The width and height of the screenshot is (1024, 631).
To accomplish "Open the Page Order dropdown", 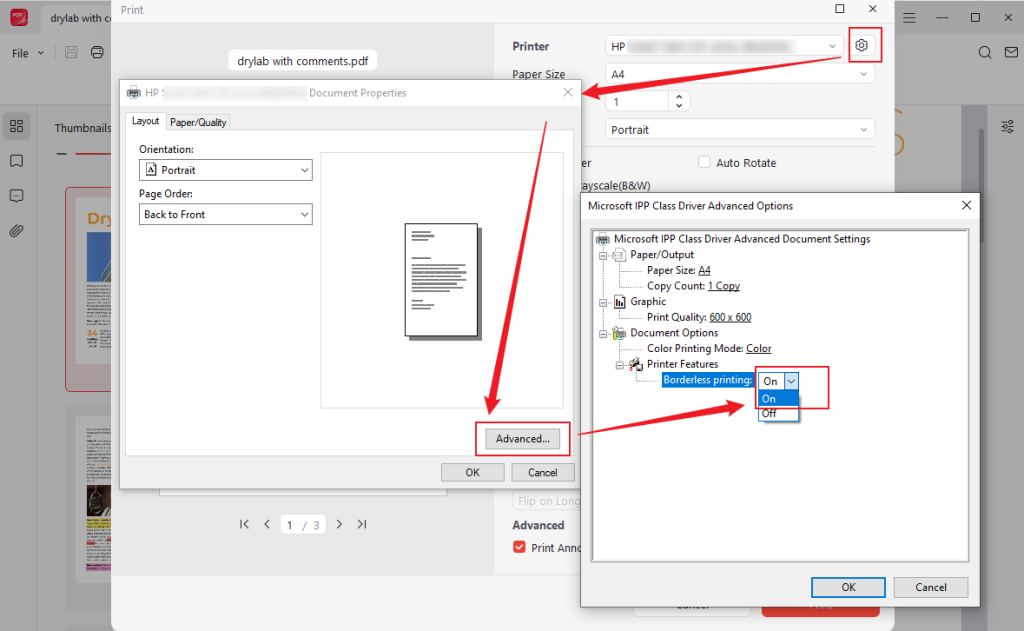I will pyautogui.click(x=224, y=214).
